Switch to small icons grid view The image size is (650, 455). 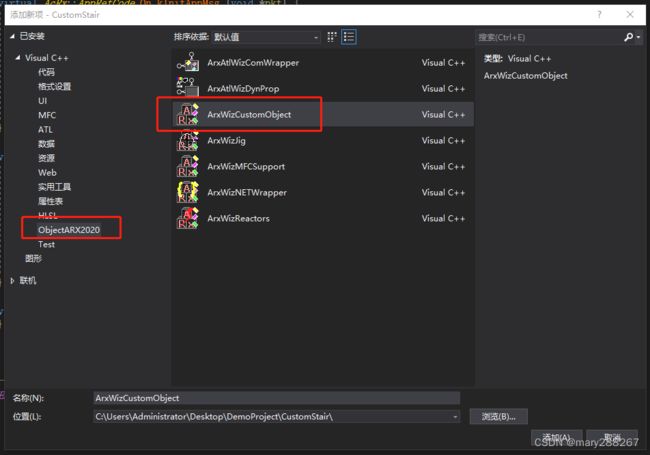[332, 37]
